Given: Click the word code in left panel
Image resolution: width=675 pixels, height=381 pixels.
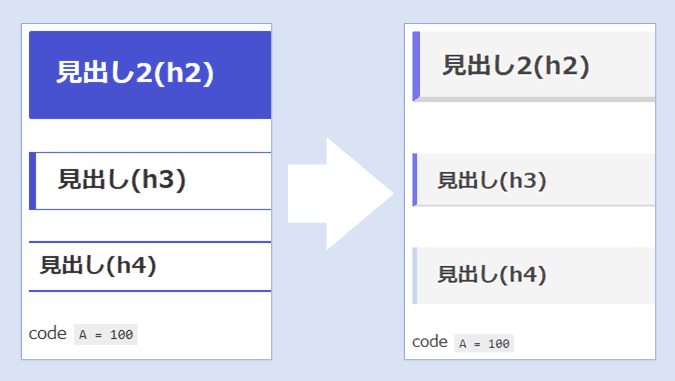Looking at the screenshot, I should pyautogui.click(x=48, y=334).
